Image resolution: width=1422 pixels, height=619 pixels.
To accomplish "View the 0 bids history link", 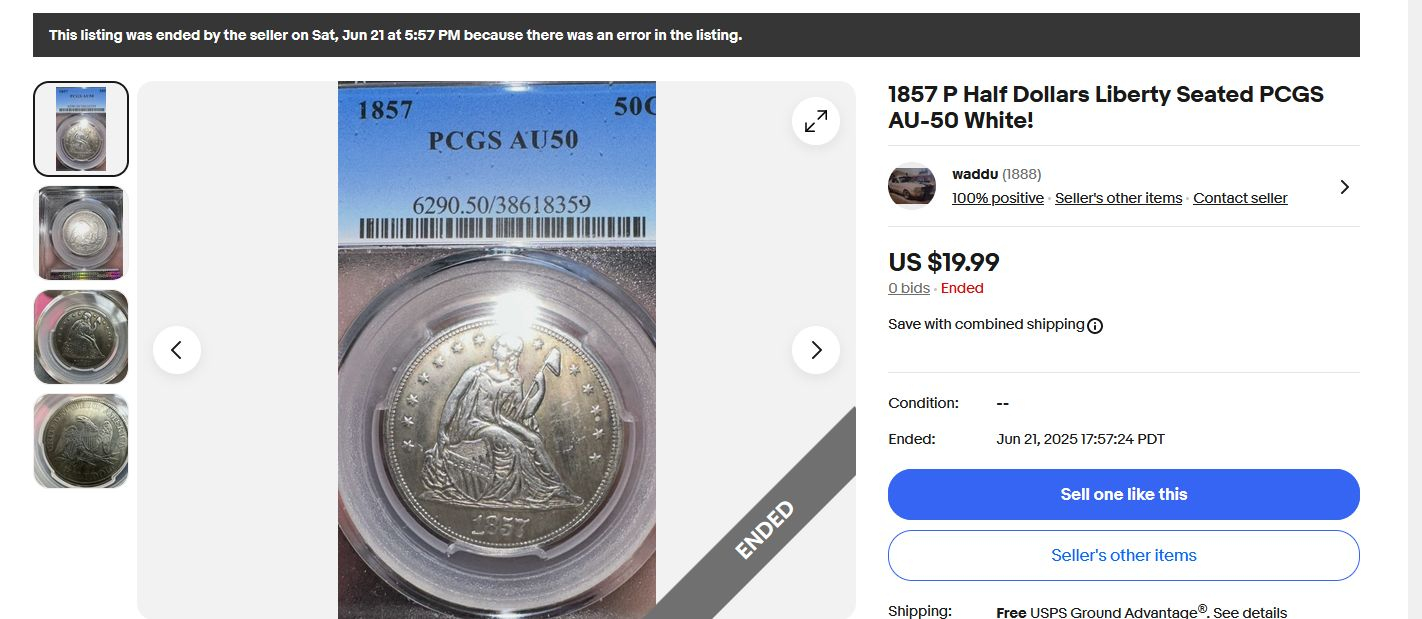I will pos(909,288).
